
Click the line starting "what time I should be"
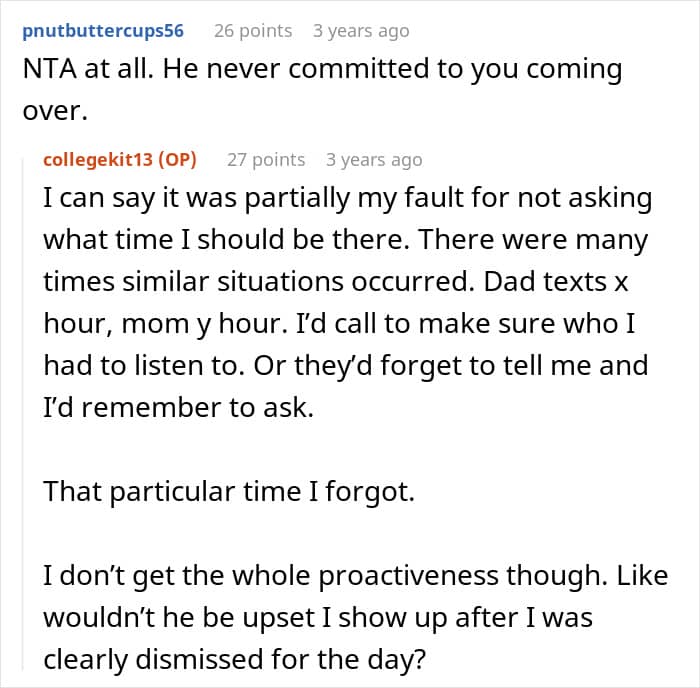[x=346, y=241]
